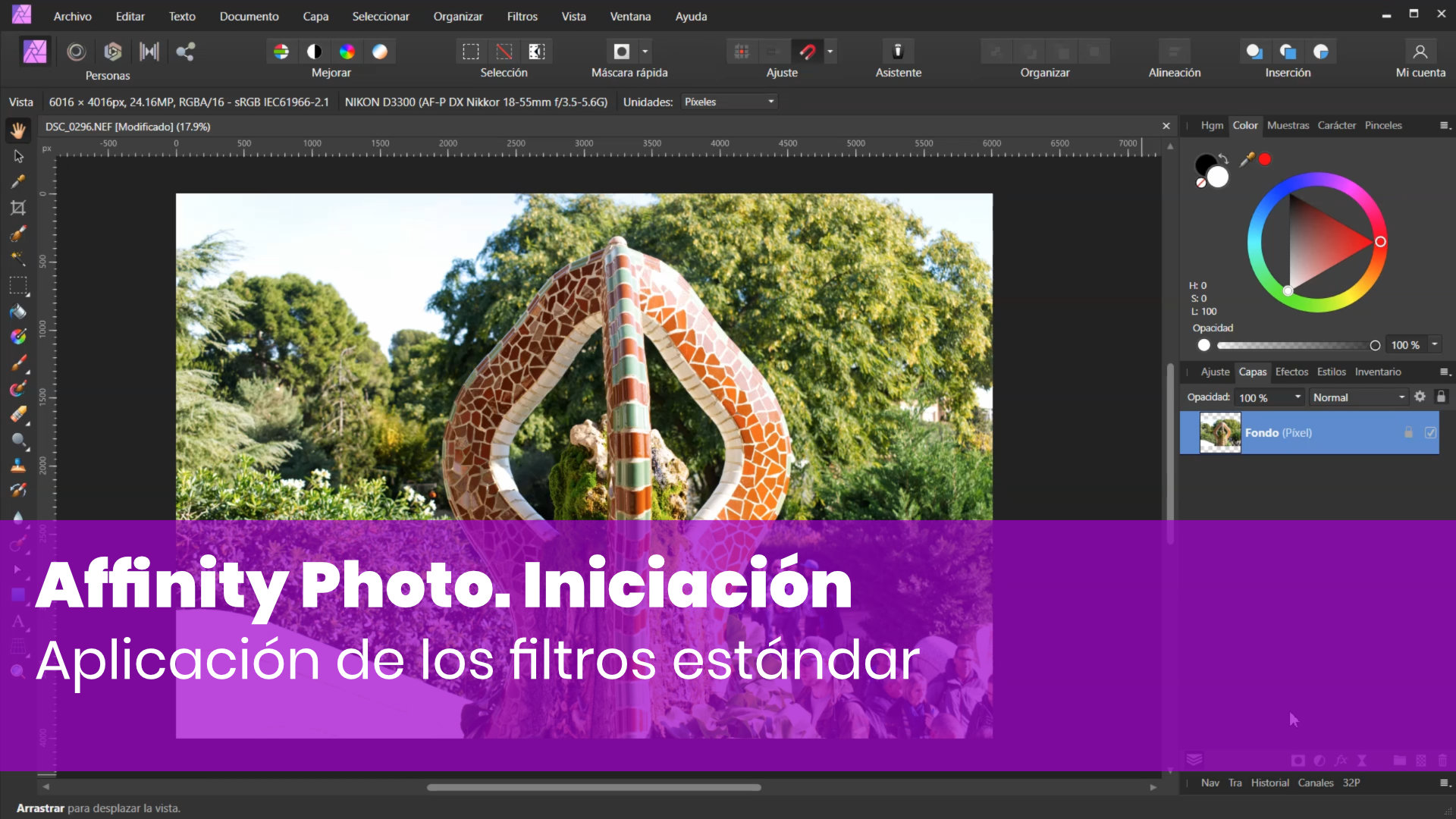Apply Auto White Balance enhancement

click(380, 52)
